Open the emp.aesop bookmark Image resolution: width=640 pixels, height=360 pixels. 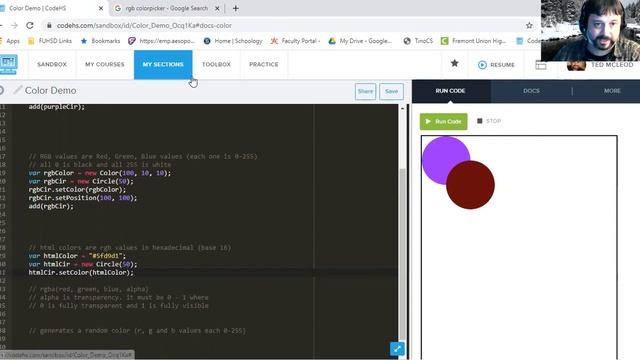click(162, 41)
